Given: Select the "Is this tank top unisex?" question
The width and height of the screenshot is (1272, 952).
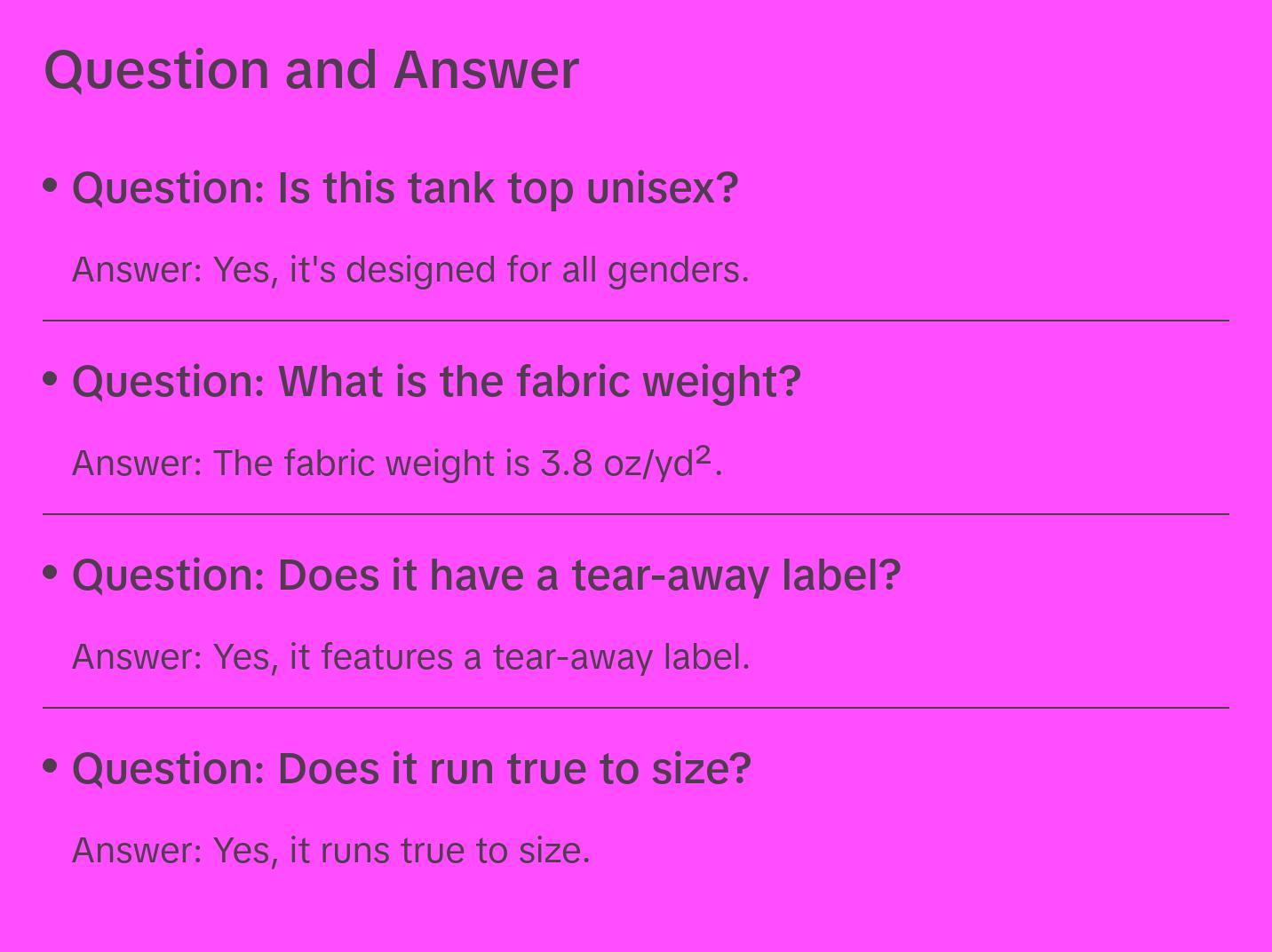Looking at the screenshot, I should tap(405, 188).
